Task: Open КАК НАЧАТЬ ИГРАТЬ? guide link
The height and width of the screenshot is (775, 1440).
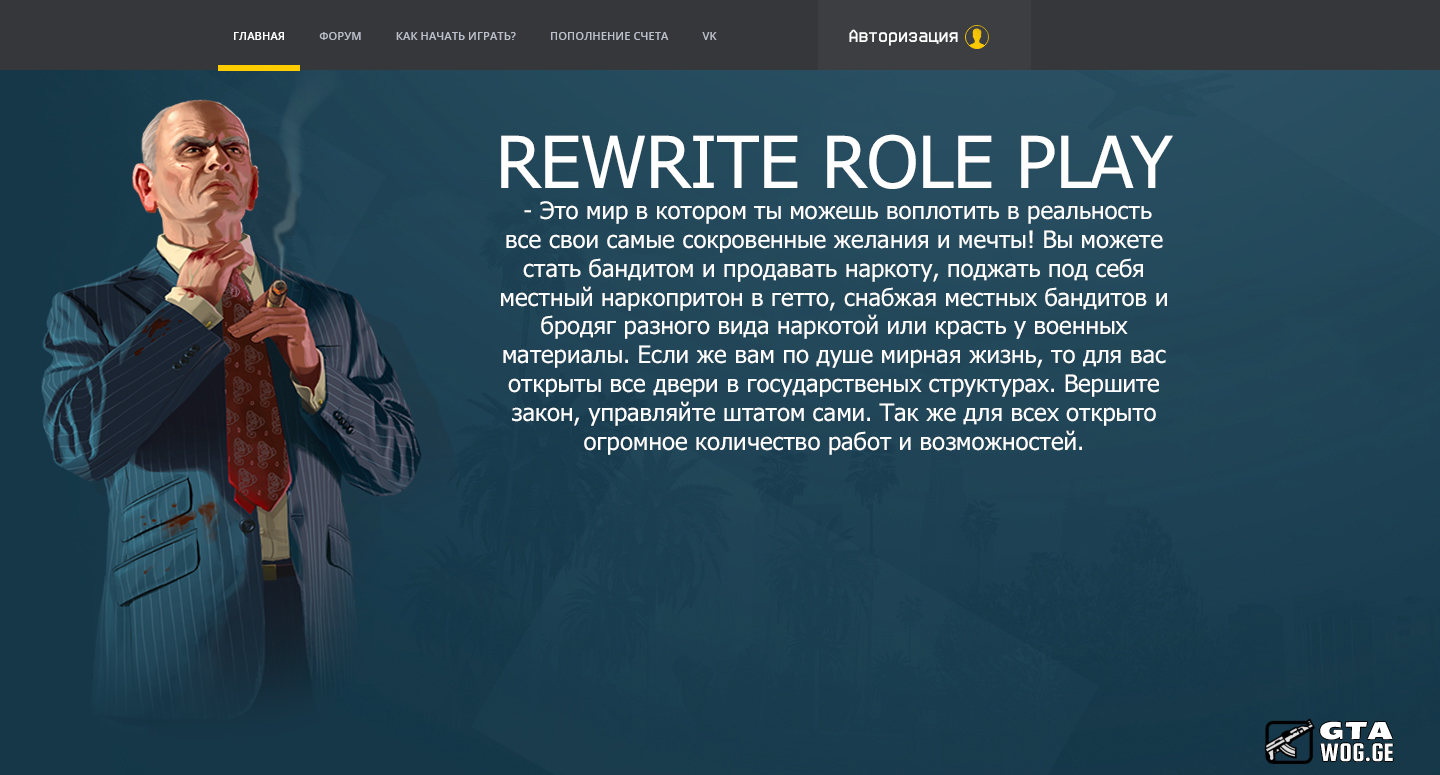Action: 455,36
